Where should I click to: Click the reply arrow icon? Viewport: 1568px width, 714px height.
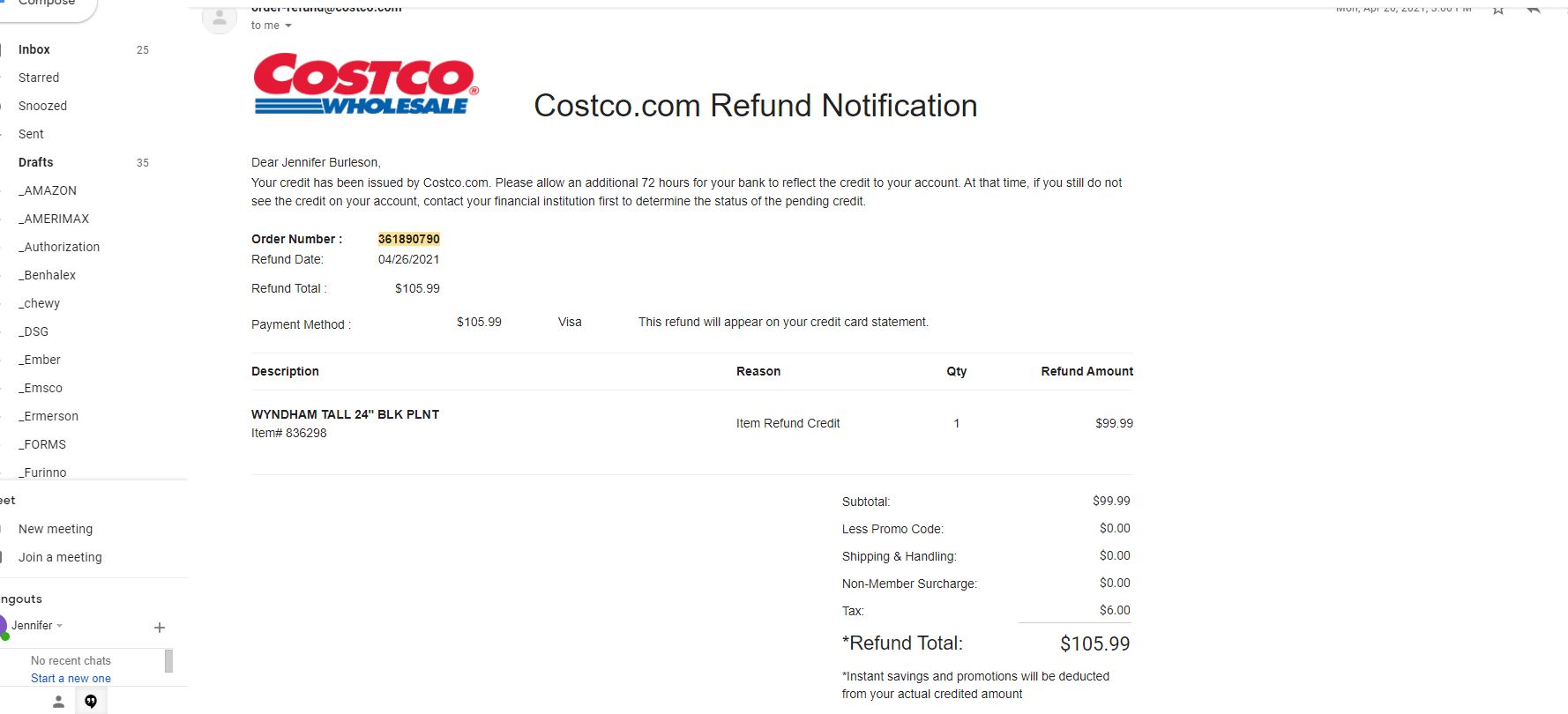pyautogui.click(x=1534, y=9)
